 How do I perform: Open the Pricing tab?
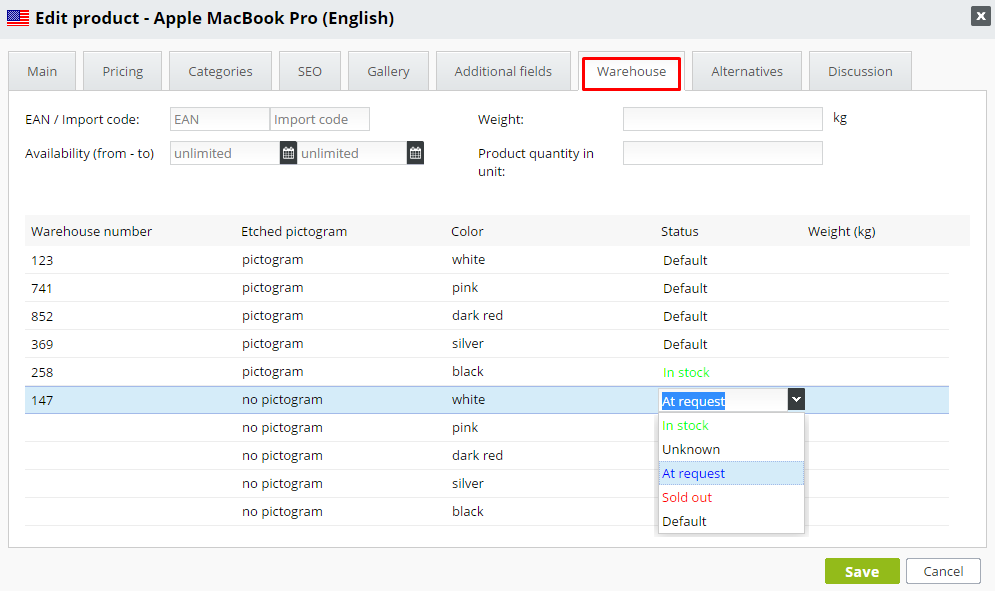pos(122,71)
